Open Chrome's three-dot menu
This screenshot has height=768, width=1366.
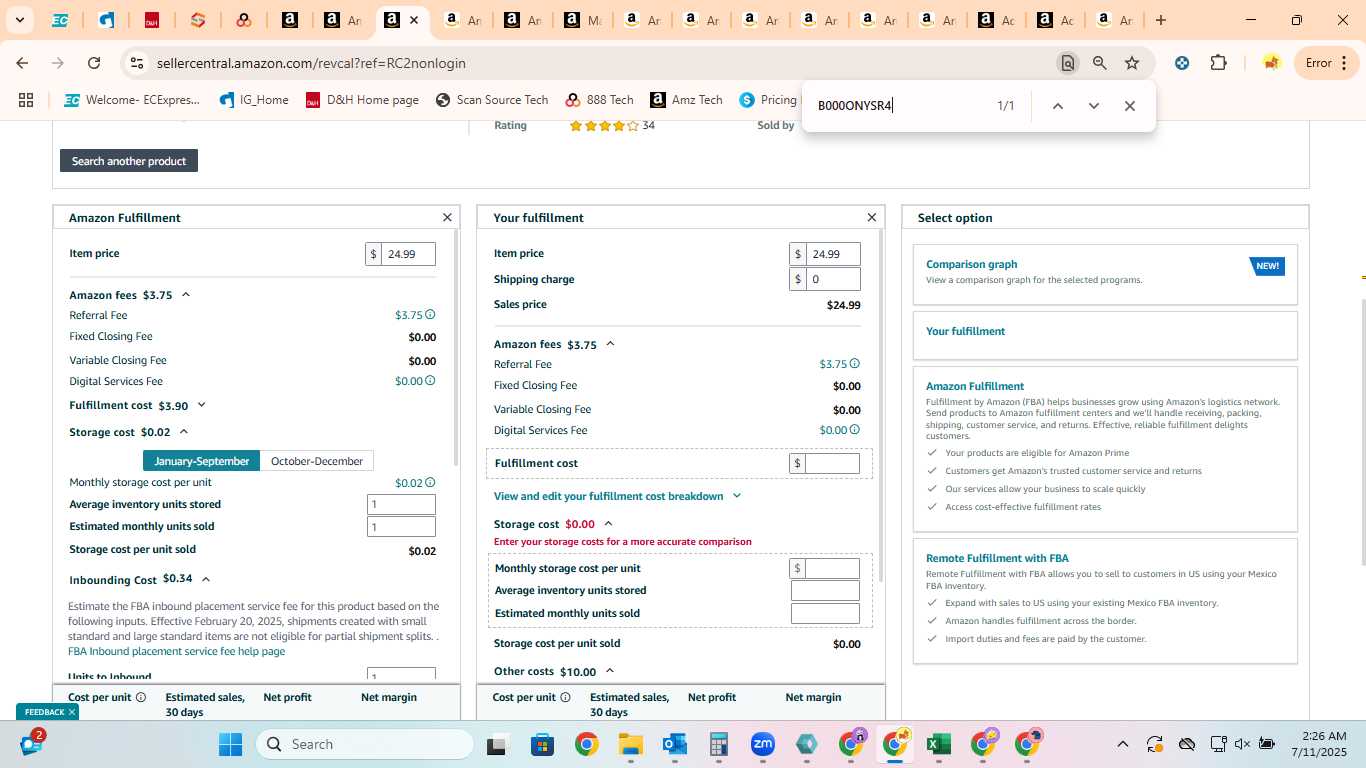(x=1343, y=63)
